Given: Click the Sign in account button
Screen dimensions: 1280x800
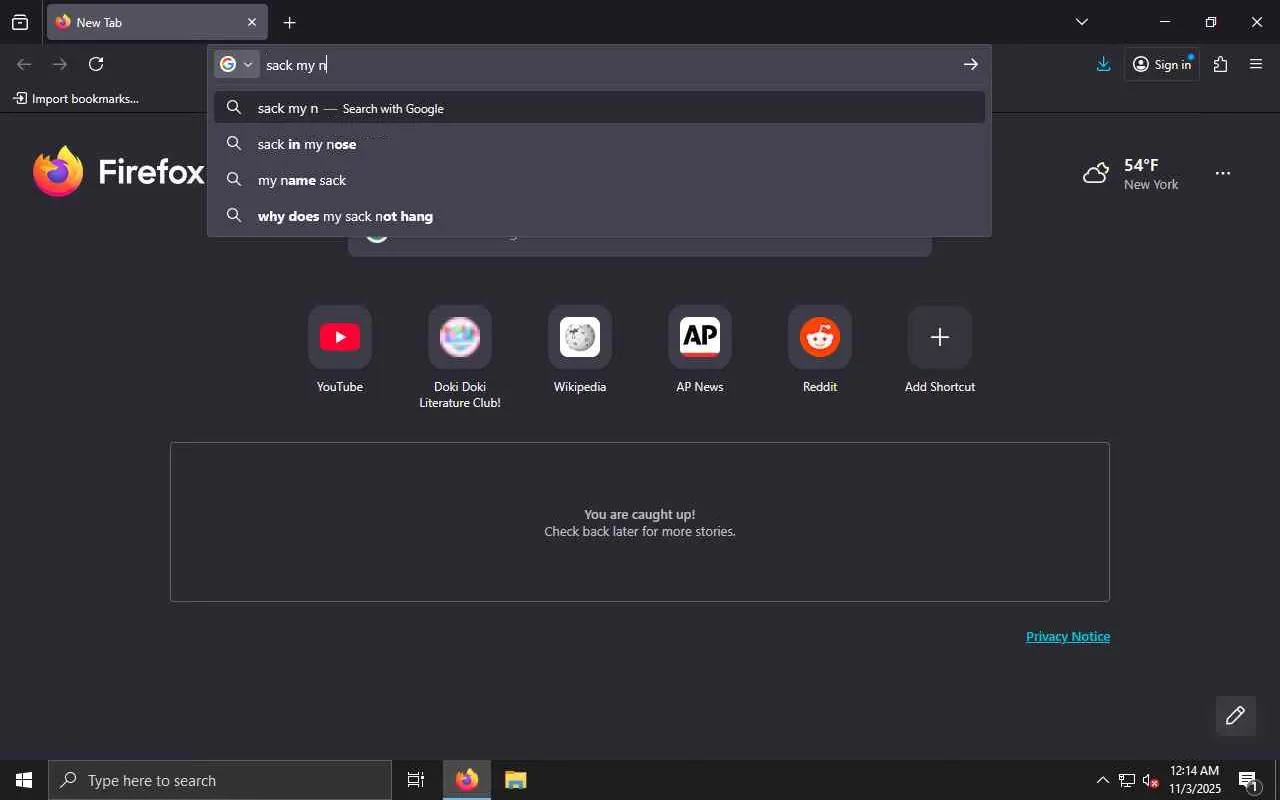Looking at the screenshot, I should click(x=1162, y=64).
